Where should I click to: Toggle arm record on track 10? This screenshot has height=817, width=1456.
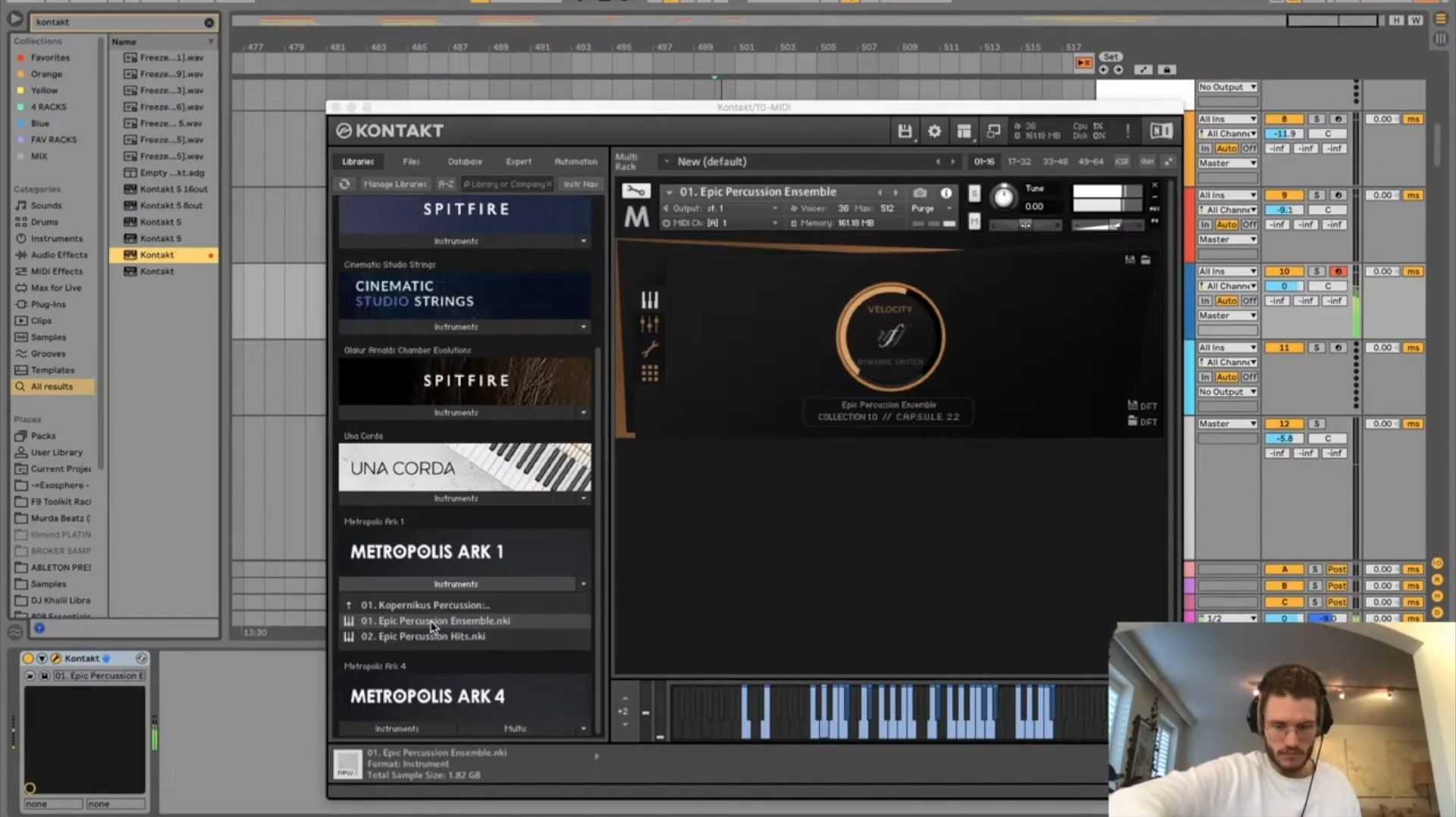pyautogui.click(x=1338, y=271)
